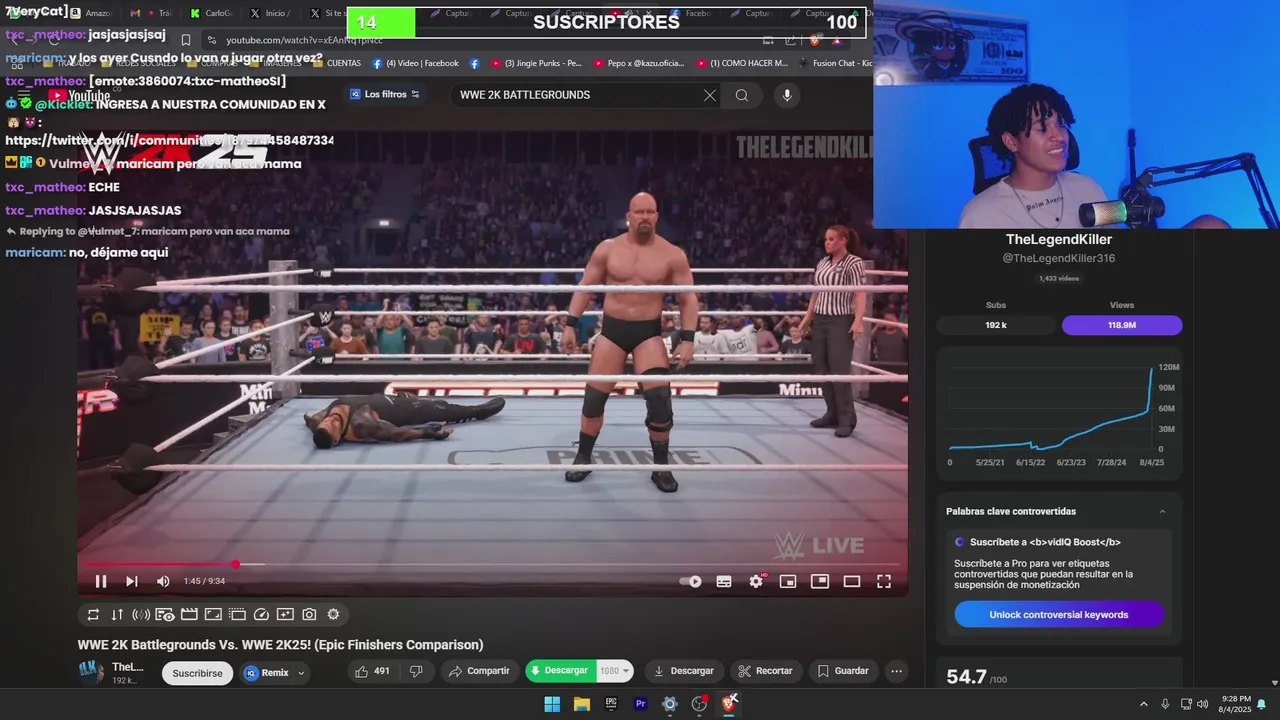Open the Jingle Punks bookmark
The height and width of the screenshot is (720, 1280).
tap(535, 63)
